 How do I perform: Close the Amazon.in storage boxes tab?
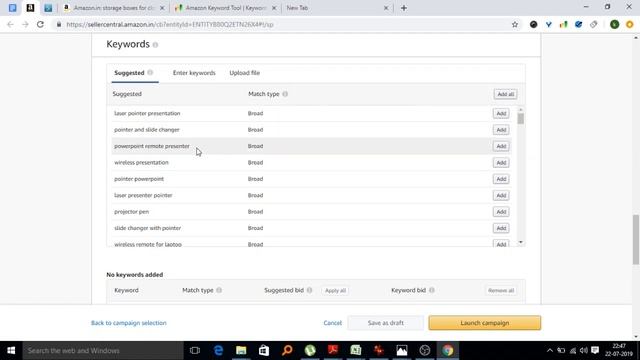(x=162, y=8)
